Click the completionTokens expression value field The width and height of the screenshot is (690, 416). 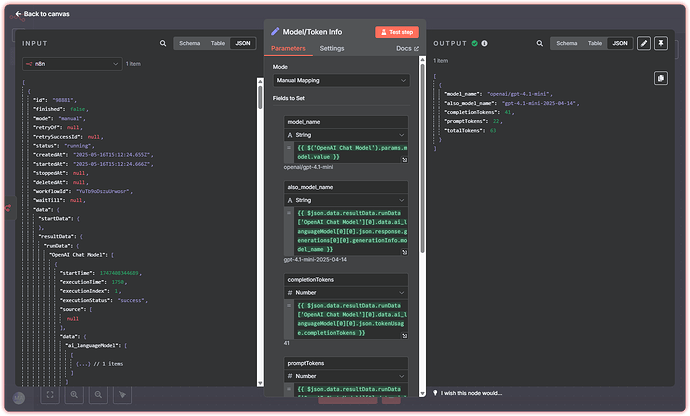click(351, 319)
